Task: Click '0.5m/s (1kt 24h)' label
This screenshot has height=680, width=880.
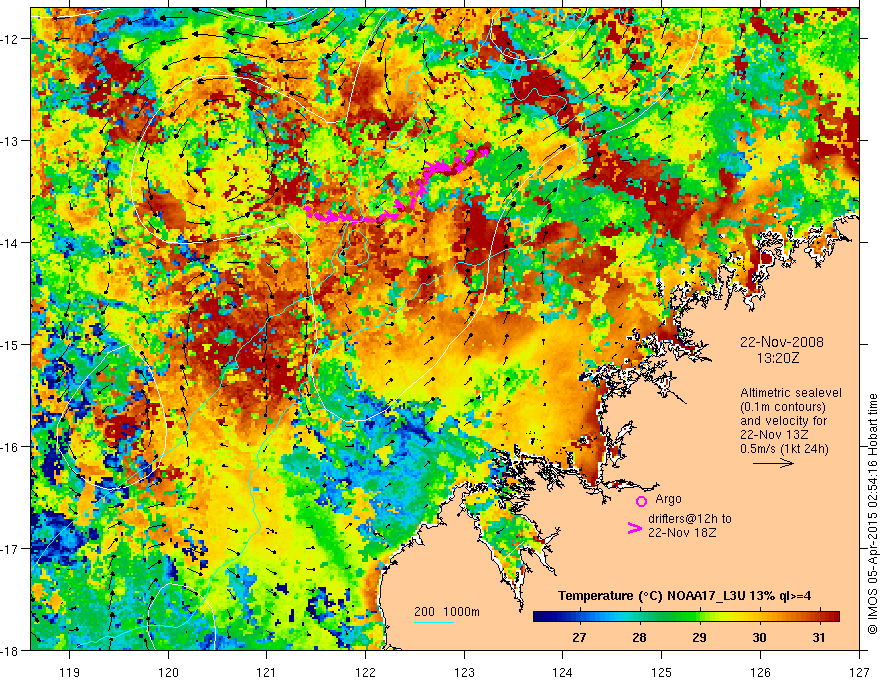Action: [x=784, y=449]
